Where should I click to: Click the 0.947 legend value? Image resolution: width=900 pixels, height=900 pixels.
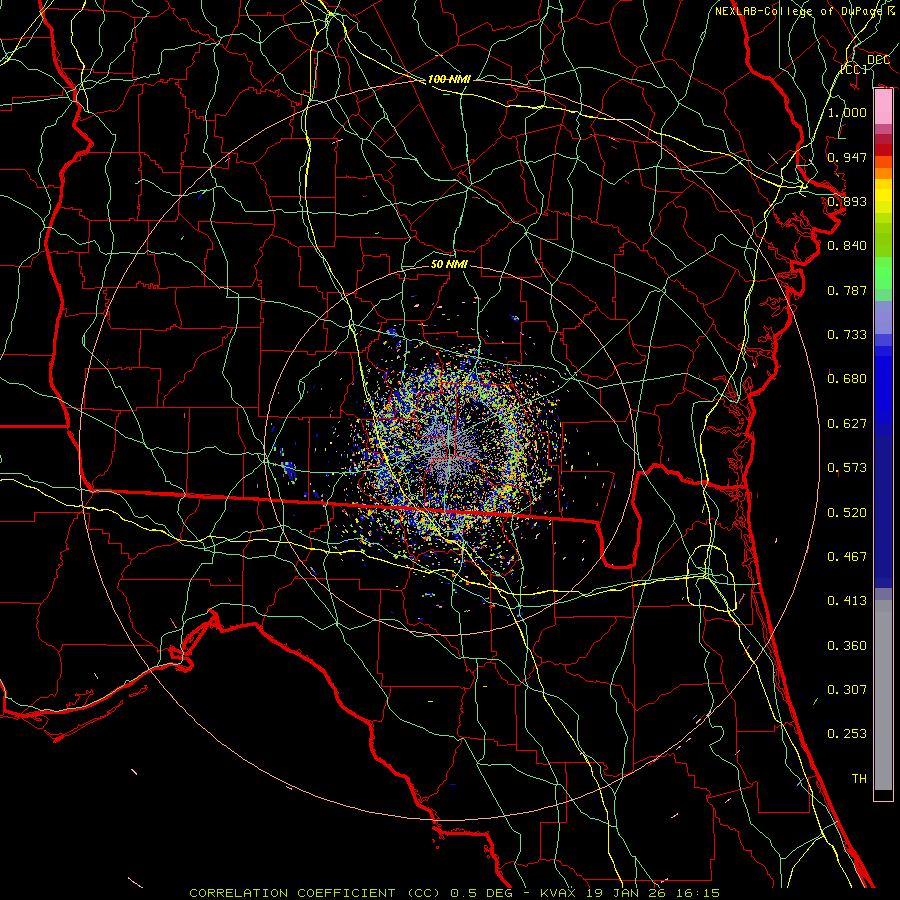click(x=847, y=157)
